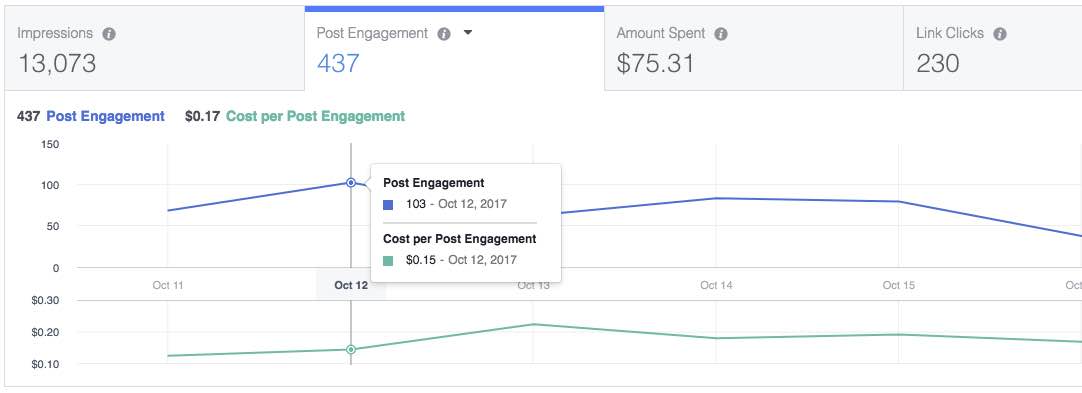The width and height of the screenshot is (1082, 393).
Task: Switch to the Link Clicks tab
Action: click(992, 48)
